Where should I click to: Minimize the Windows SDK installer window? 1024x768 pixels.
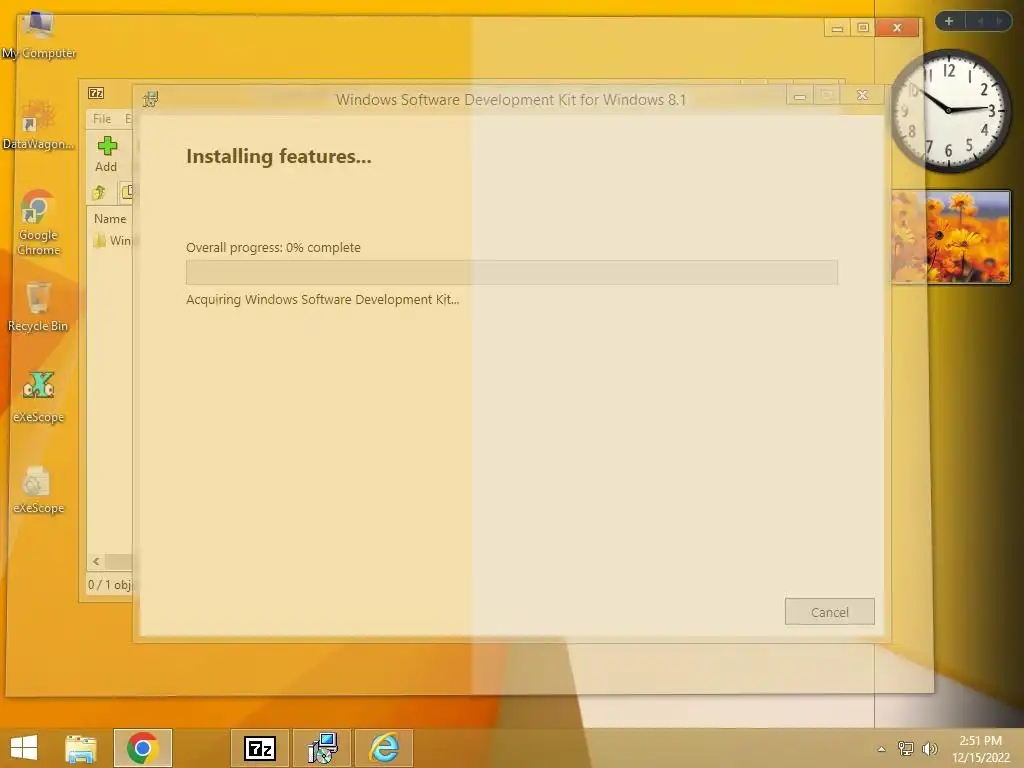click(x=799, y=96)
